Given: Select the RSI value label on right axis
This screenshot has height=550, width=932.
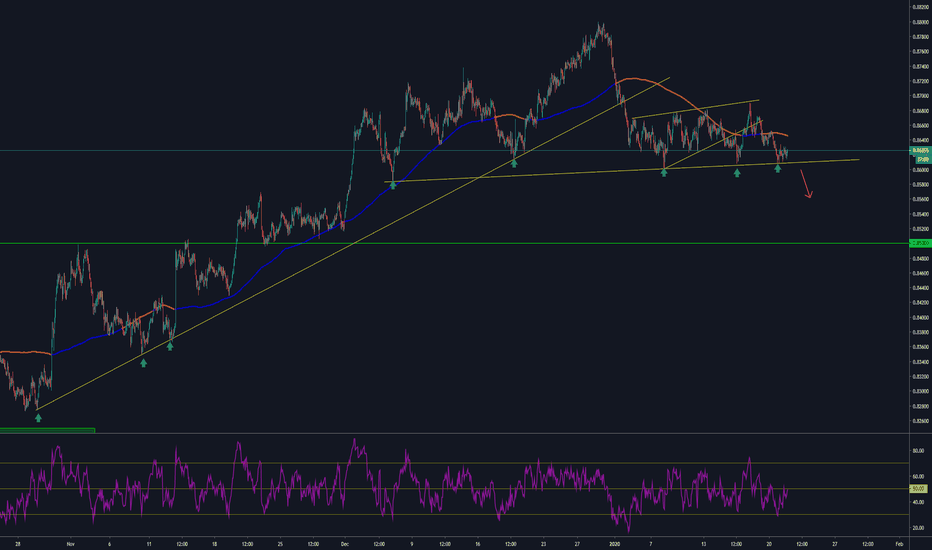Looking at the screenshot, I should (x=919, y=489).
